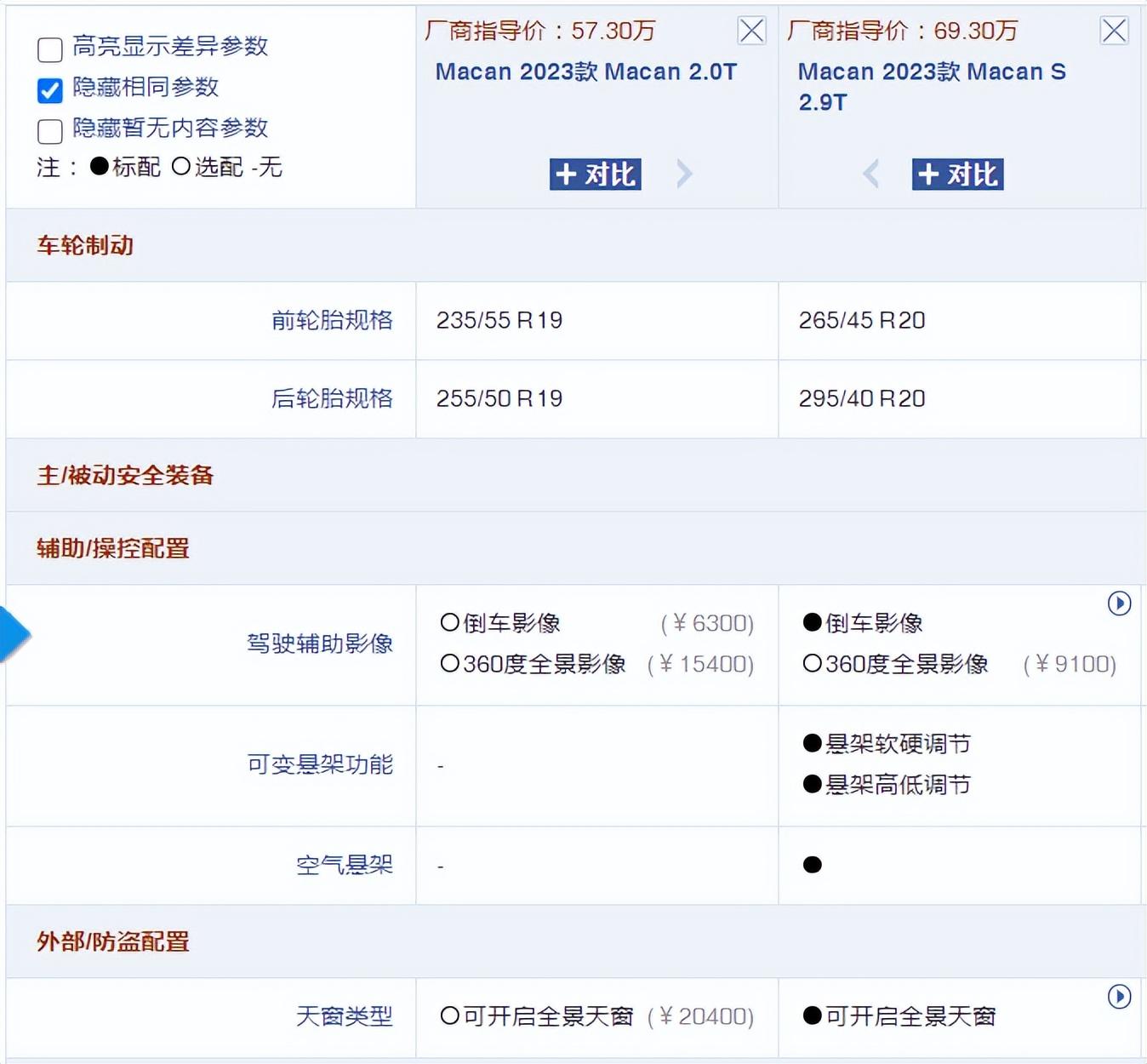Image resolution: width=1147 pixels, height=1064 pixels.
Task: Toggle the 辅助/操控配置 section header
Action: 576,548
